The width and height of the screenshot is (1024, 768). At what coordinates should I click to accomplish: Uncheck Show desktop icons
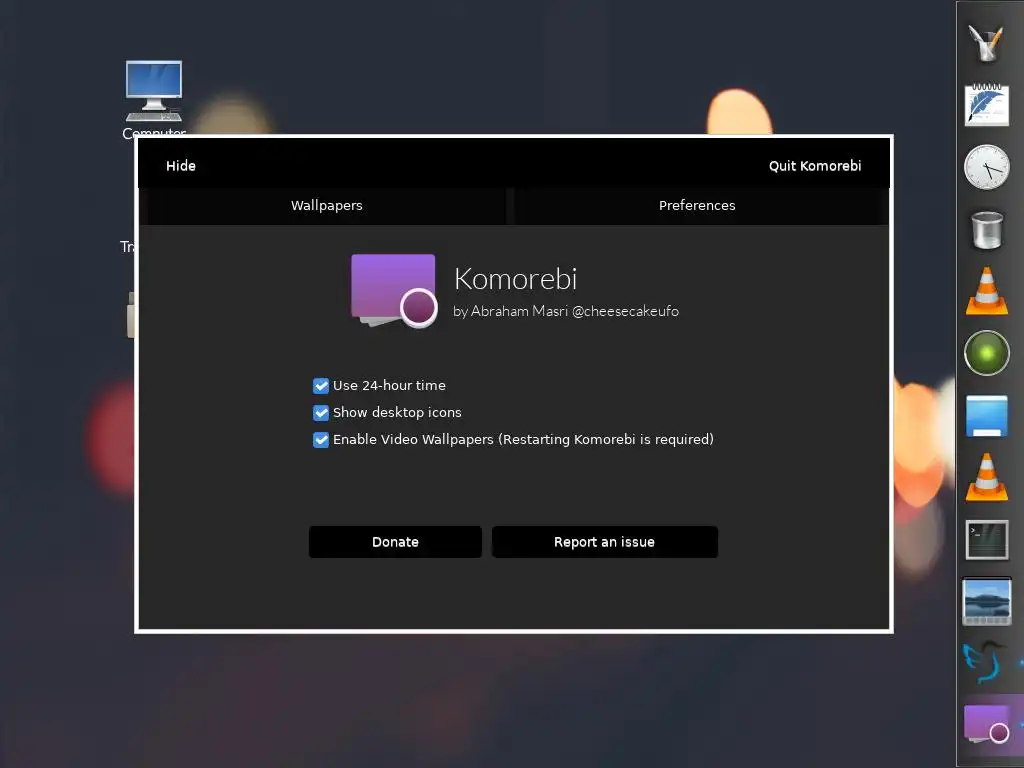[x=321, y=413]
